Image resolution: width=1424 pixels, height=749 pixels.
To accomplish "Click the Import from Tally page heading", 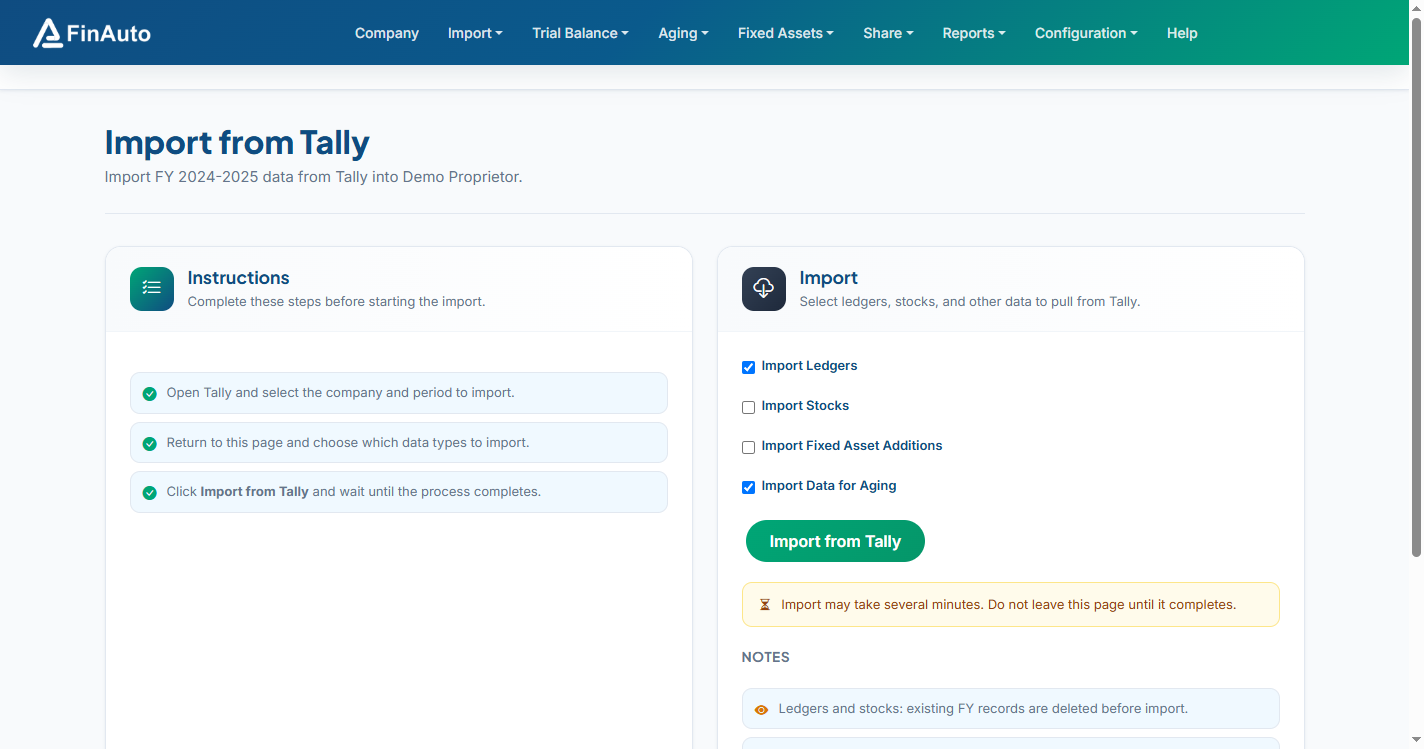I will [x=237, y=143].
